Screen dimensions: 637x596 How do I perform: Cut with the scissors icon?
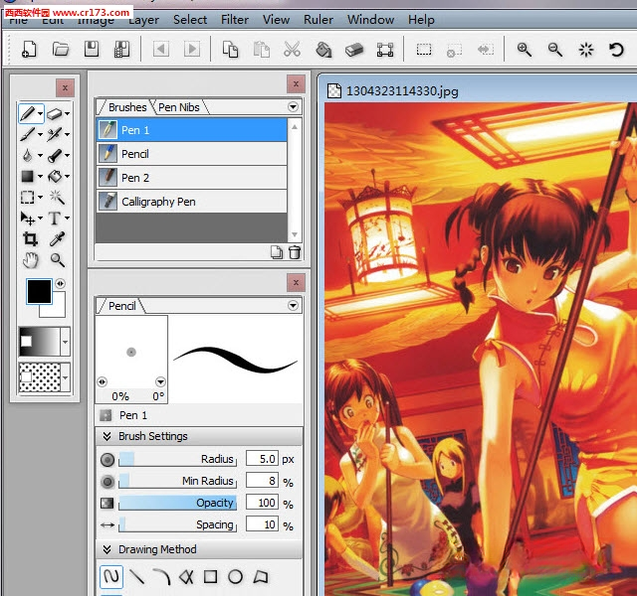[x=292, y=50]
